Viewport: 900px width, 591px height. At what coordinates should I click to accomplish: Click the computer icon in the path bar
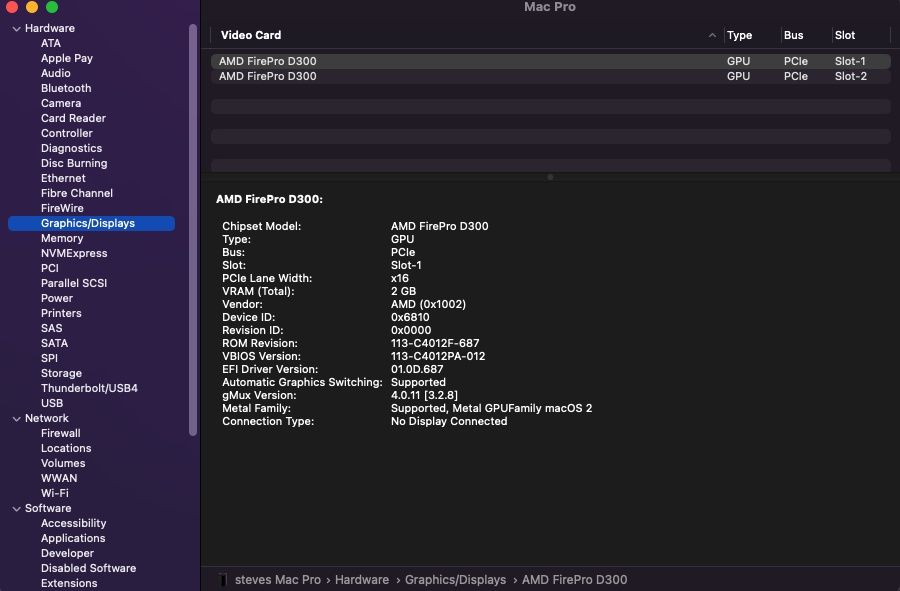[223, 580]
